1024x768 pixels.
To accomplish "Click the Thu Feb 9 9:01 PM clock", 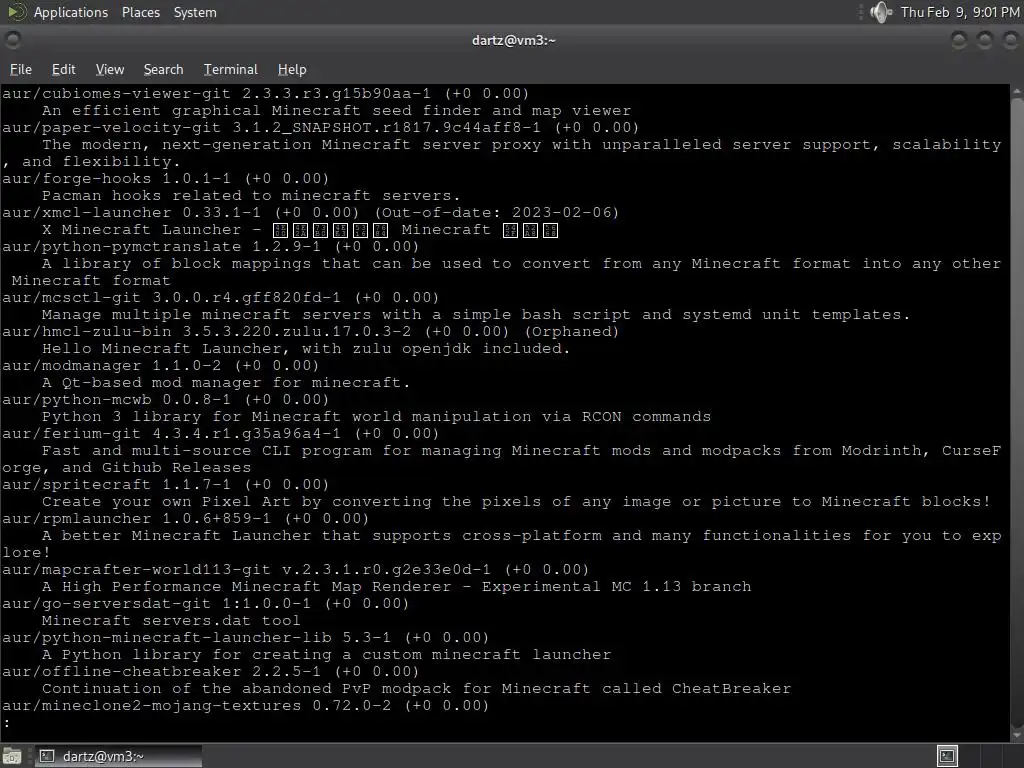I will pos(960,12).
